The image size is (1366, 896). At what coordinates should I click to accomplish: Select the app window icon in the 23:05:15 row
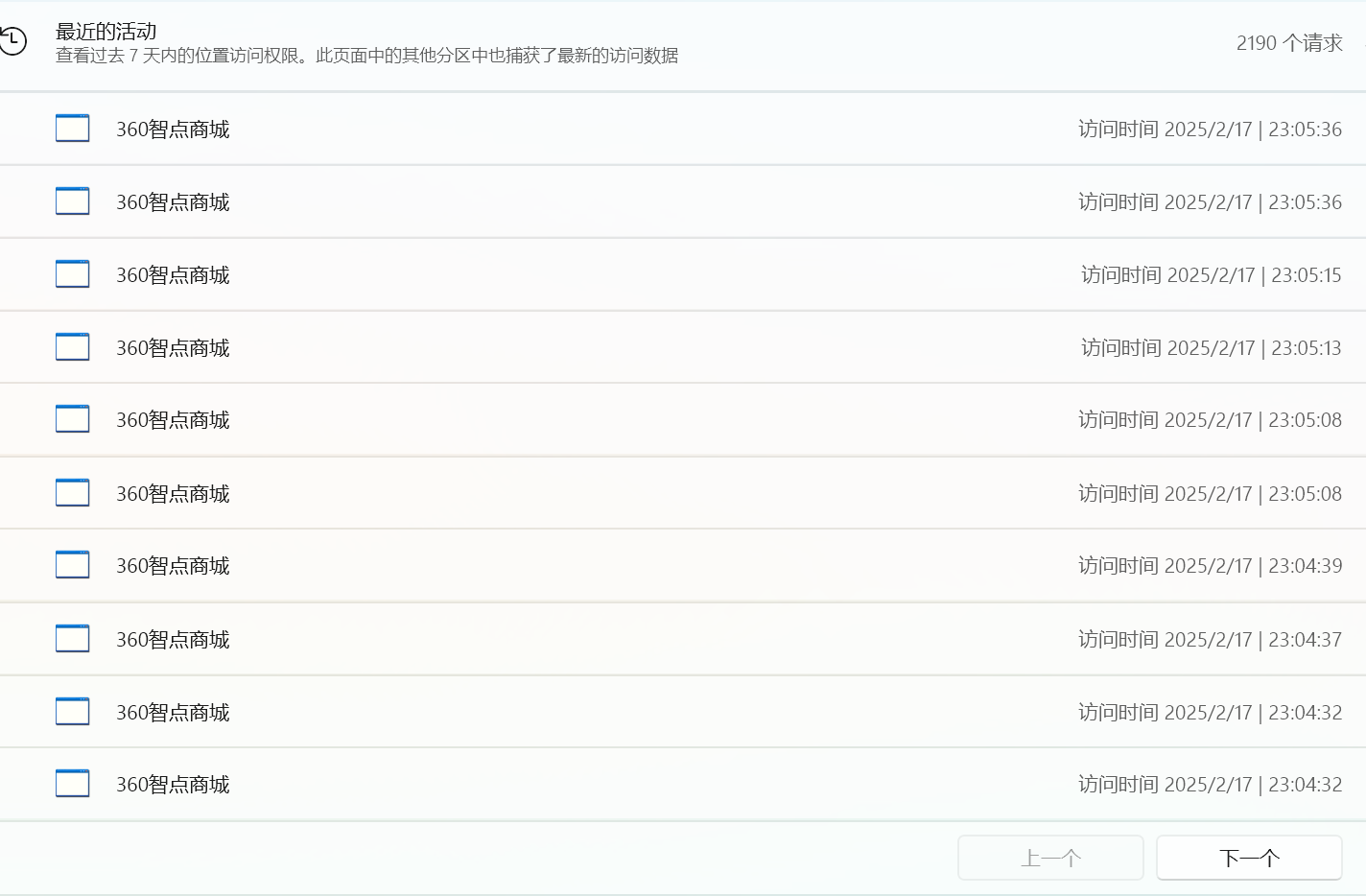tap(73, 274)
